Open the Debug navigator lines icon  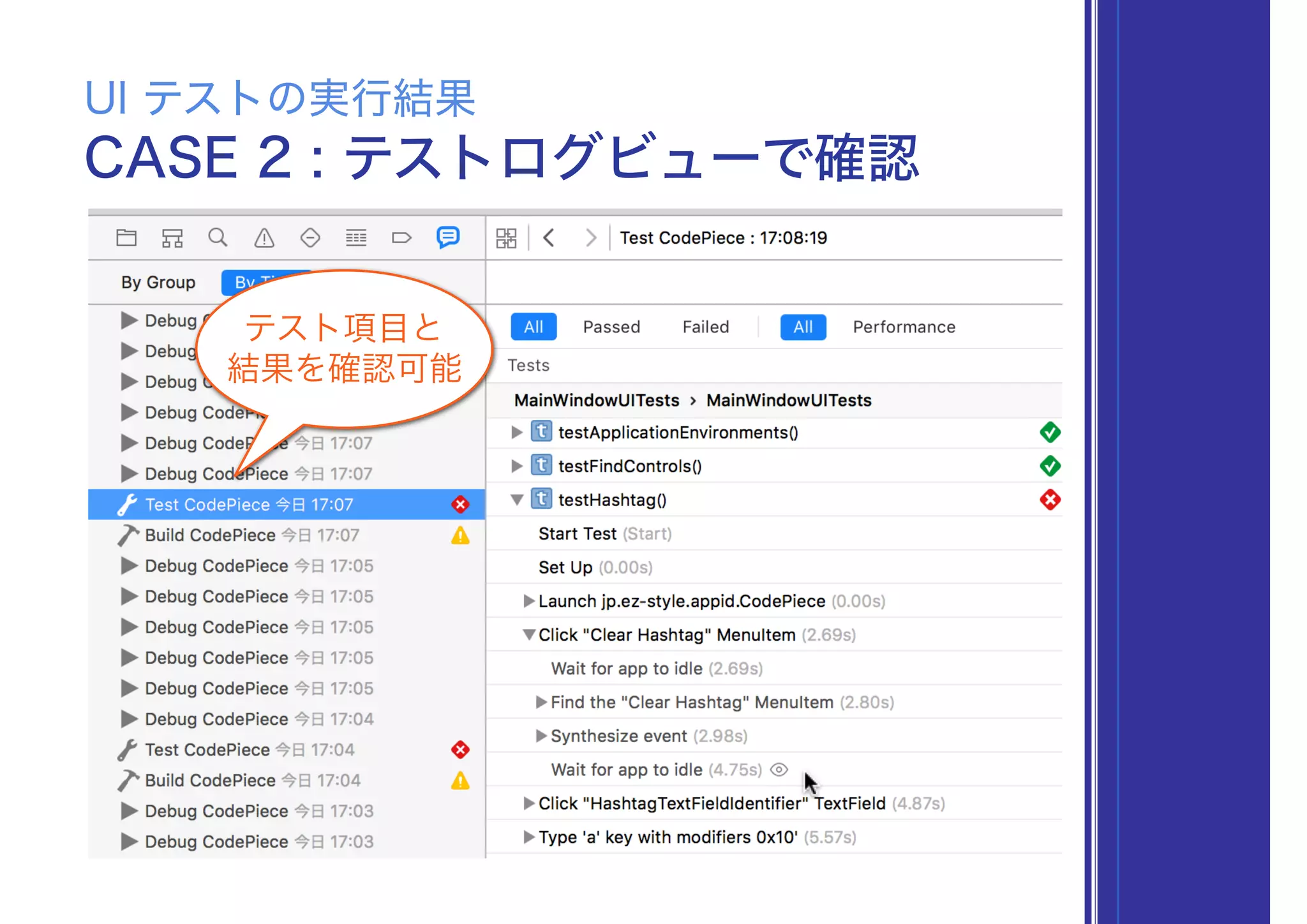point(356,238)
